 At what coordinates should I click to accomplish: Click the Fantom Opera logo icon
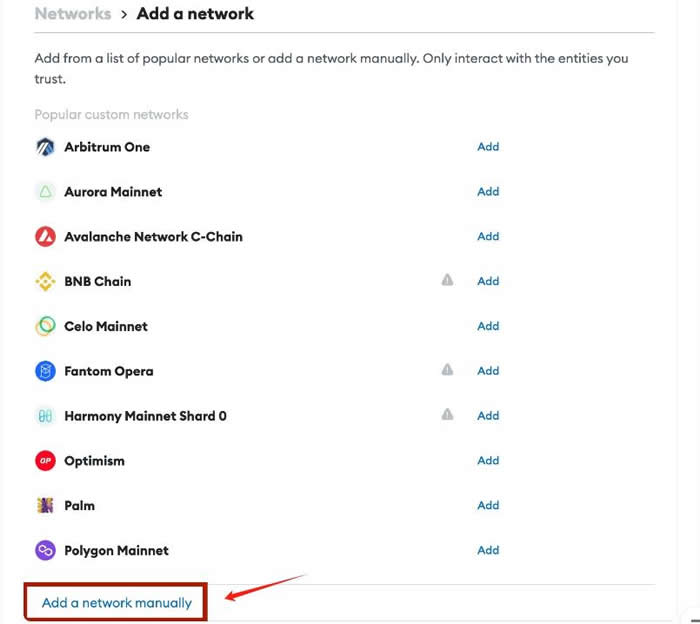point(45,371)
